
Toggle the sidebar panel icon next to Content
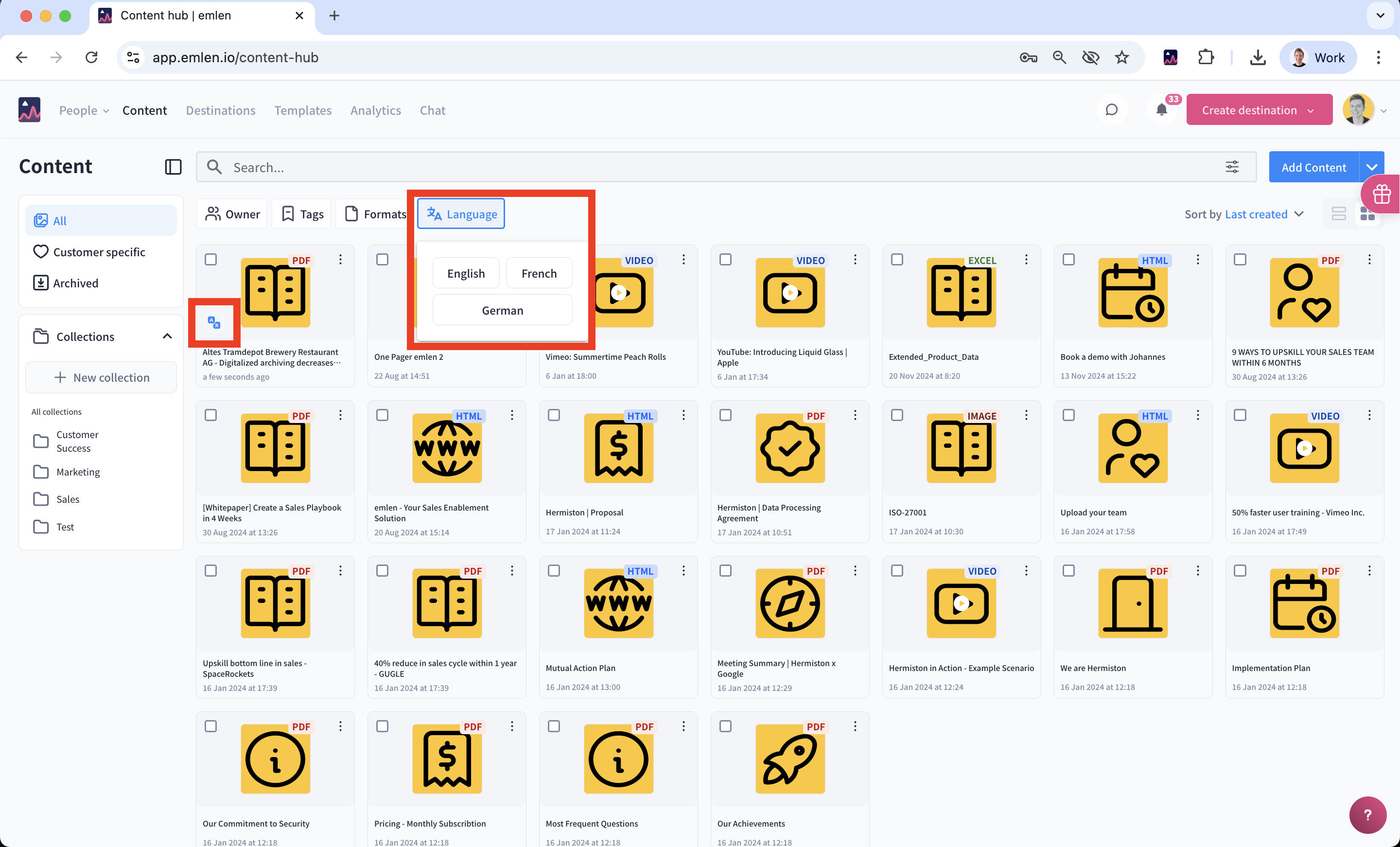point(173,167)
